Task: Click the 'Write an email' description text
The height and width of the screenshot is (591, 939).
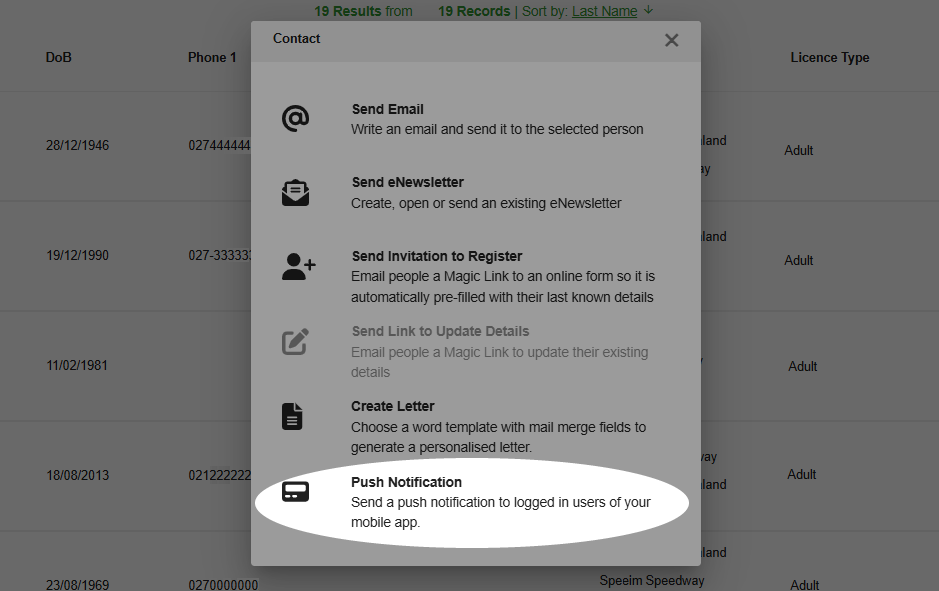Action: pos(497,129)
